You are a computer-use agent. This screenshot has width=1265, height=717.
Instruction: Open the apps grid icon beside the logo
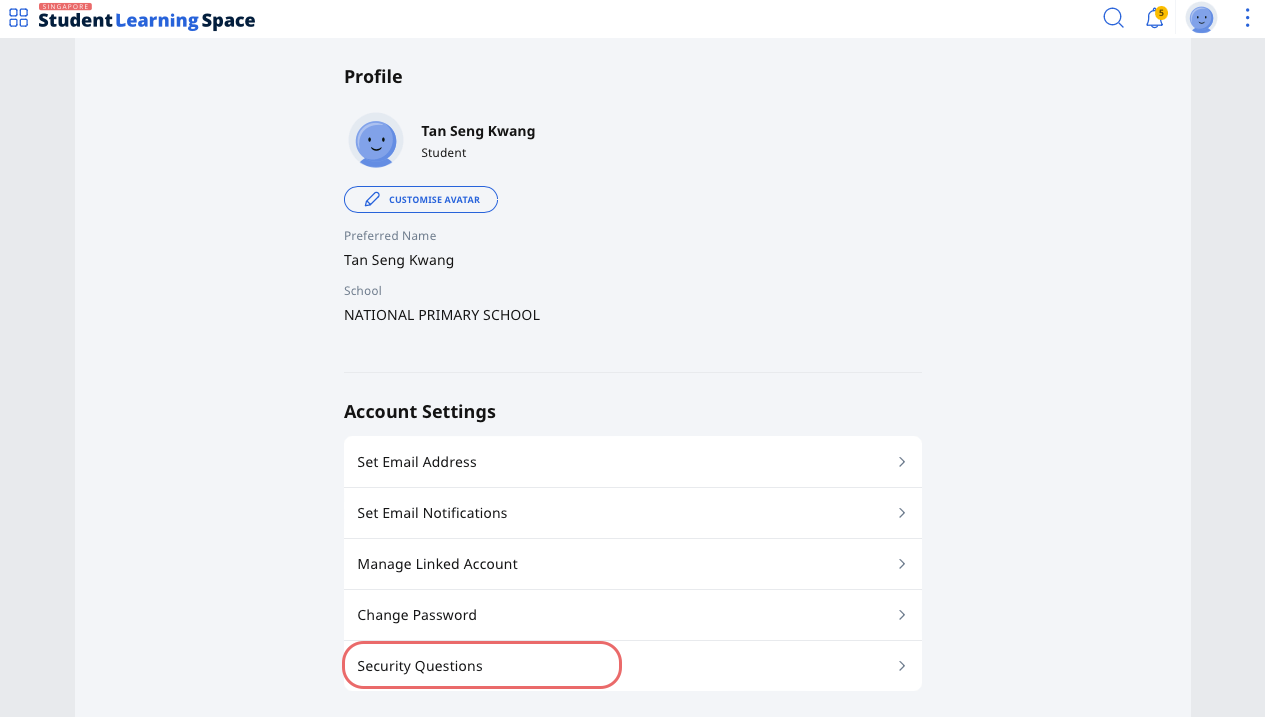pyautogui.click(x=18, y=18)
